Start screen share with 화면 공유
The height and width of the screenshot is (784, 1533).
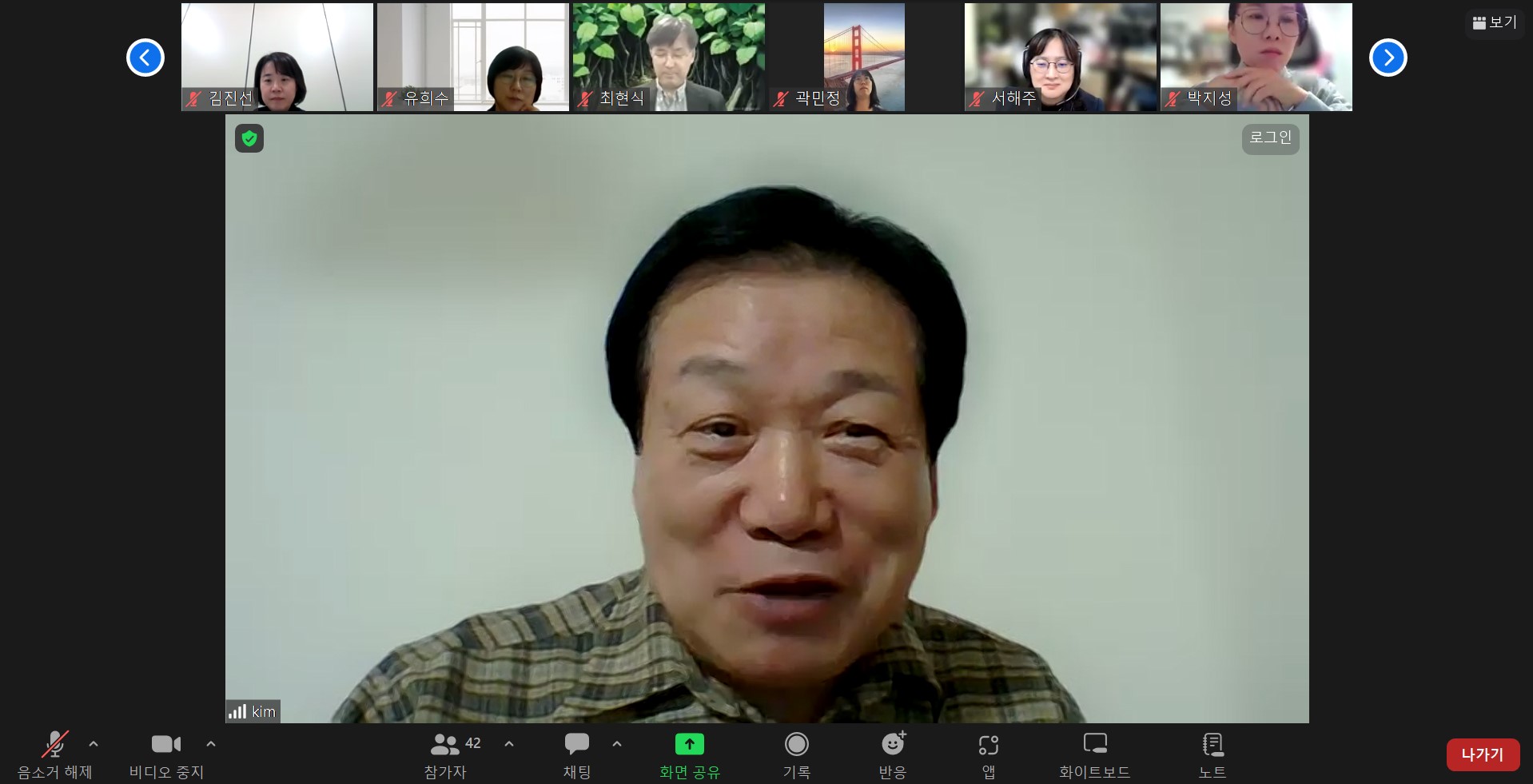(690, 754)
